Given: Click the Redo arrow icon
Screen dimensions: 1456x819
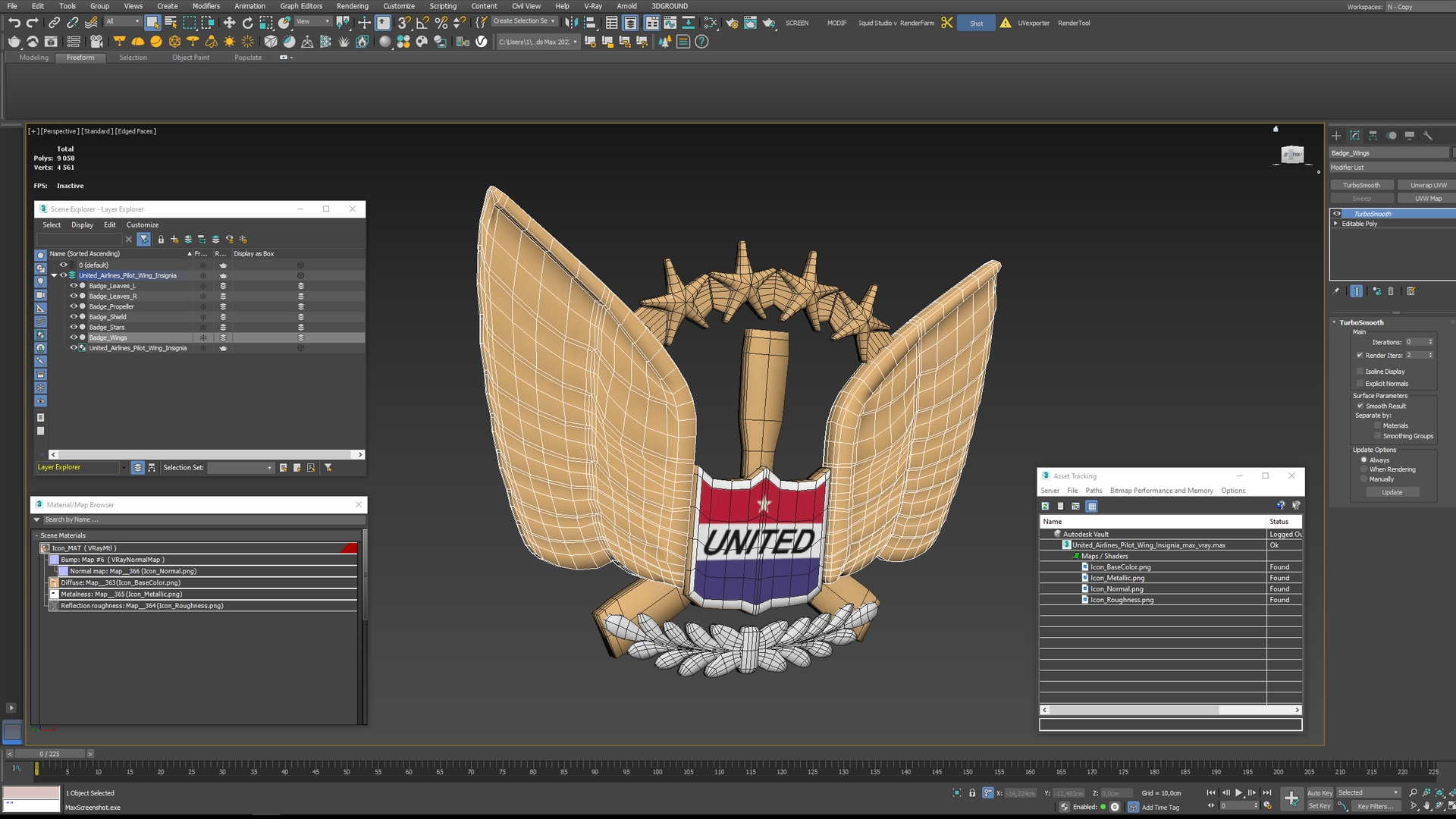Looking at the screenshot, I should [33, 23].
